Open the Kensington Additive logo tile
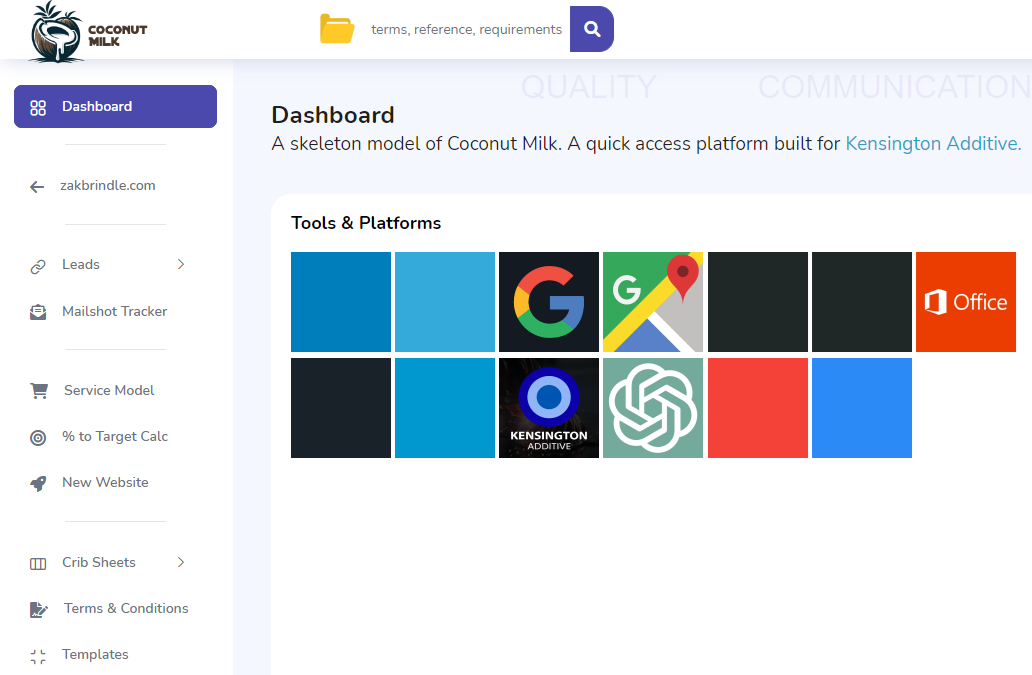Image resolution: width=1032 pixels, height=675 pixels. tap(549, 408)
